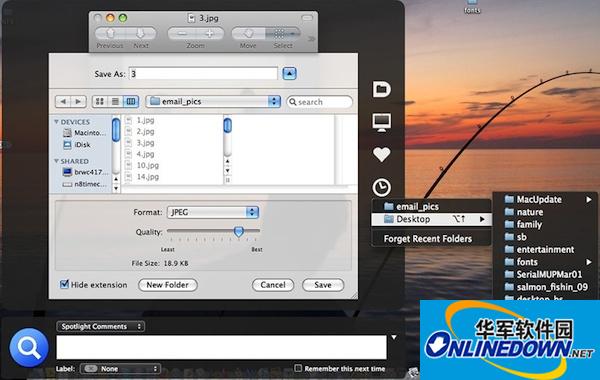Click the sidebar scrollbar thumb
Viewport: 600px width, 380px height.
(x=116, y=129)
